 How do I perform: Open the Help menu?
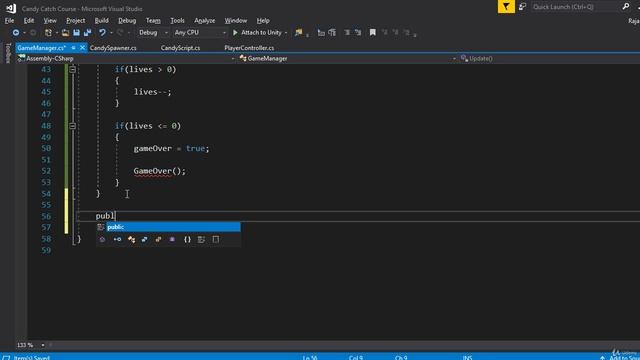(263, 20)
